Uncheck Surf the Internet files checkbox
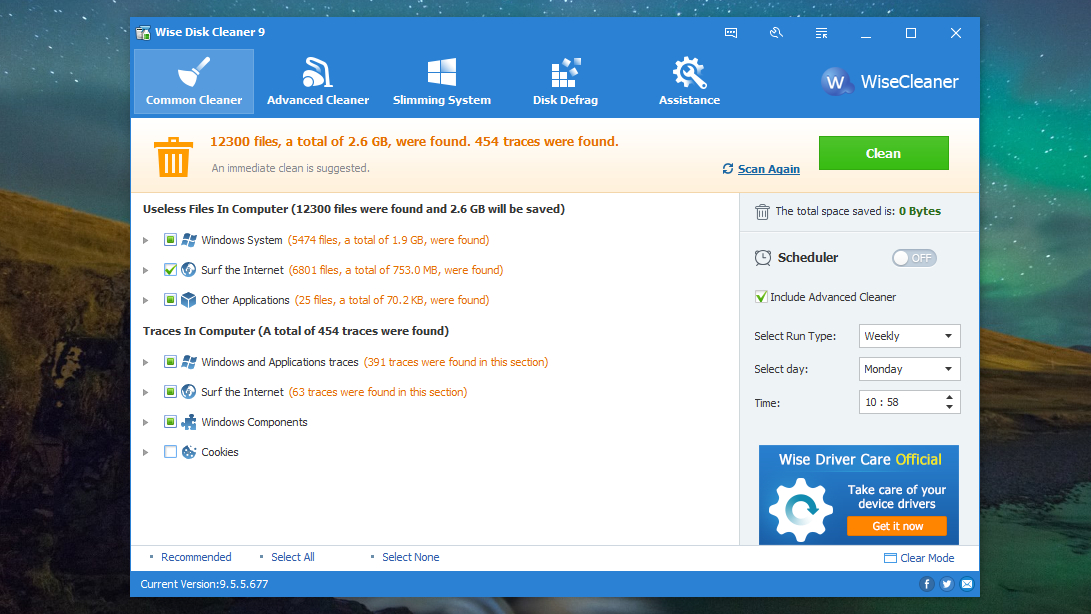This screenshot has height=614, width=1091. (170, 269)
